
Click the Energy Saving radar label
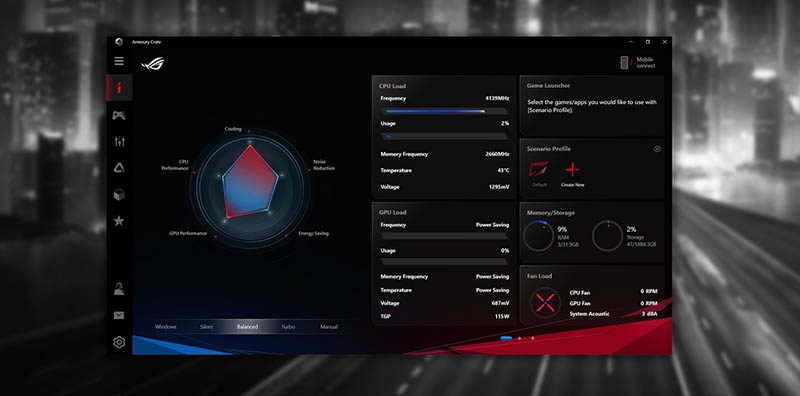coord(313,234)
